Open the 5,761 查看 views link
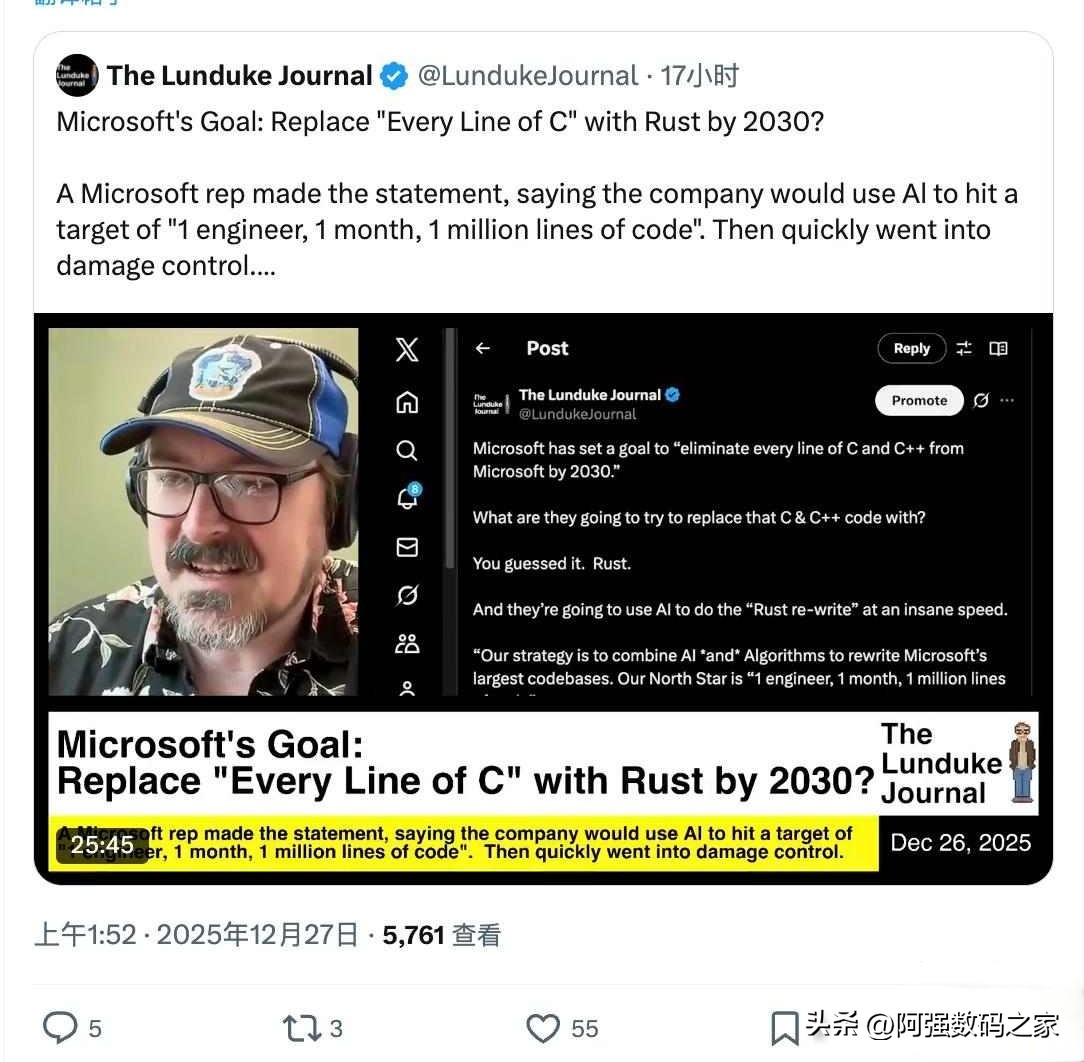Screen dimensions: 1084x1062 [442, 934]
